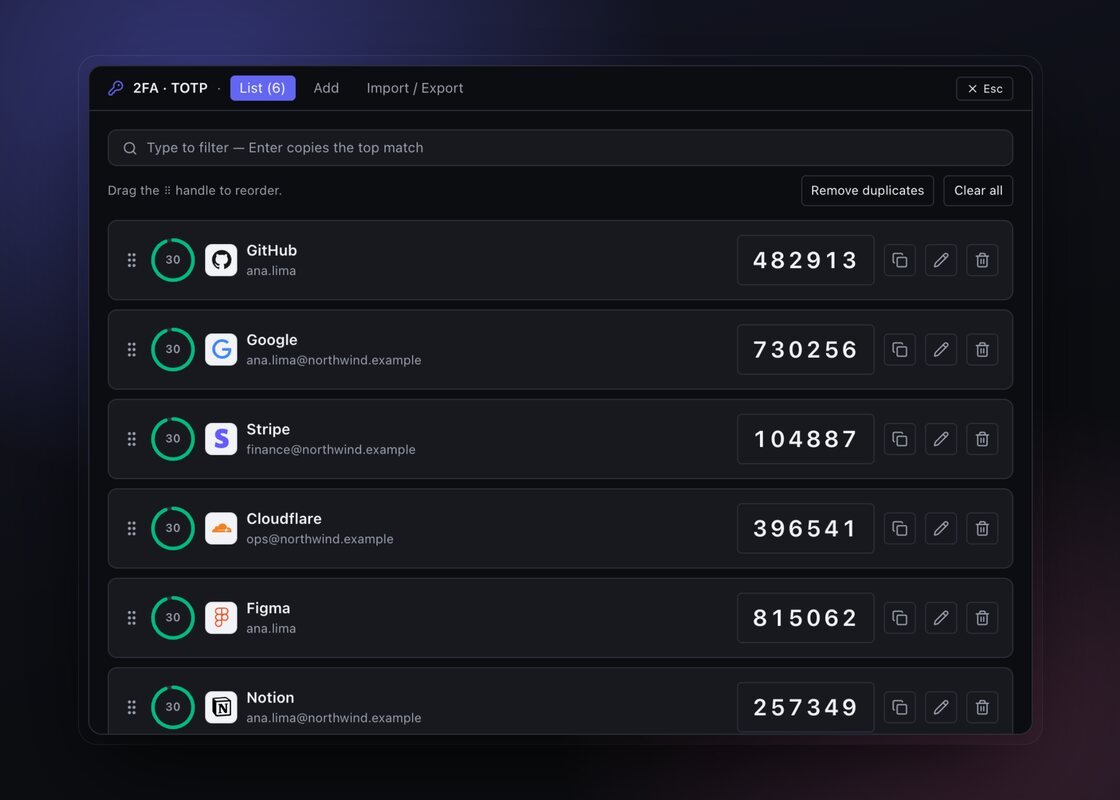This screenshot has height=800, width=1120.
Task: Click the Figma drag handle icon
Action: [131, 618]
